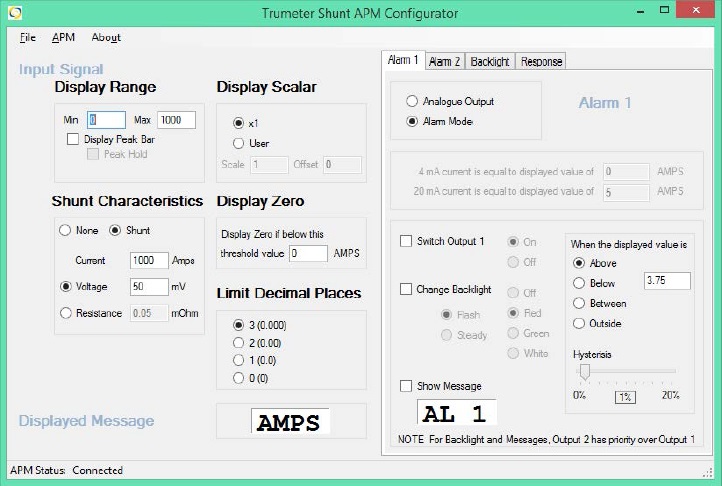Select the Analogue Output option
Viewport: 722px width, 486px height.
[412, 101]
